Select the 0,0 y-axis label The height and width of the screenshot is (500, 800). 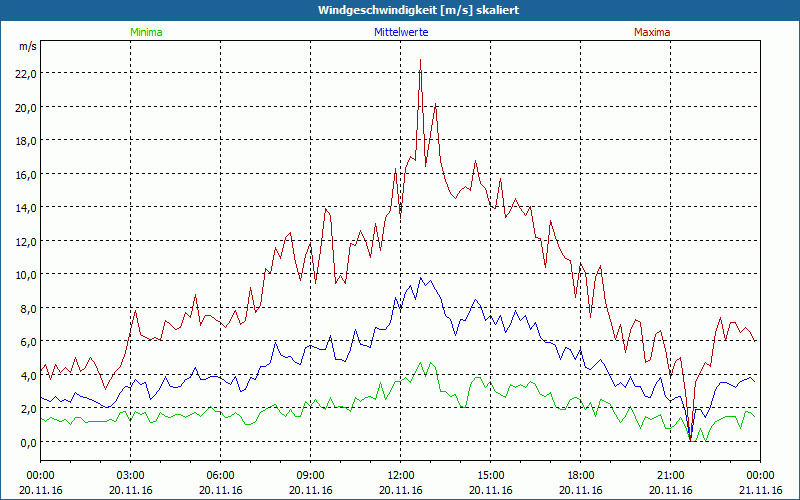point(27,442)
